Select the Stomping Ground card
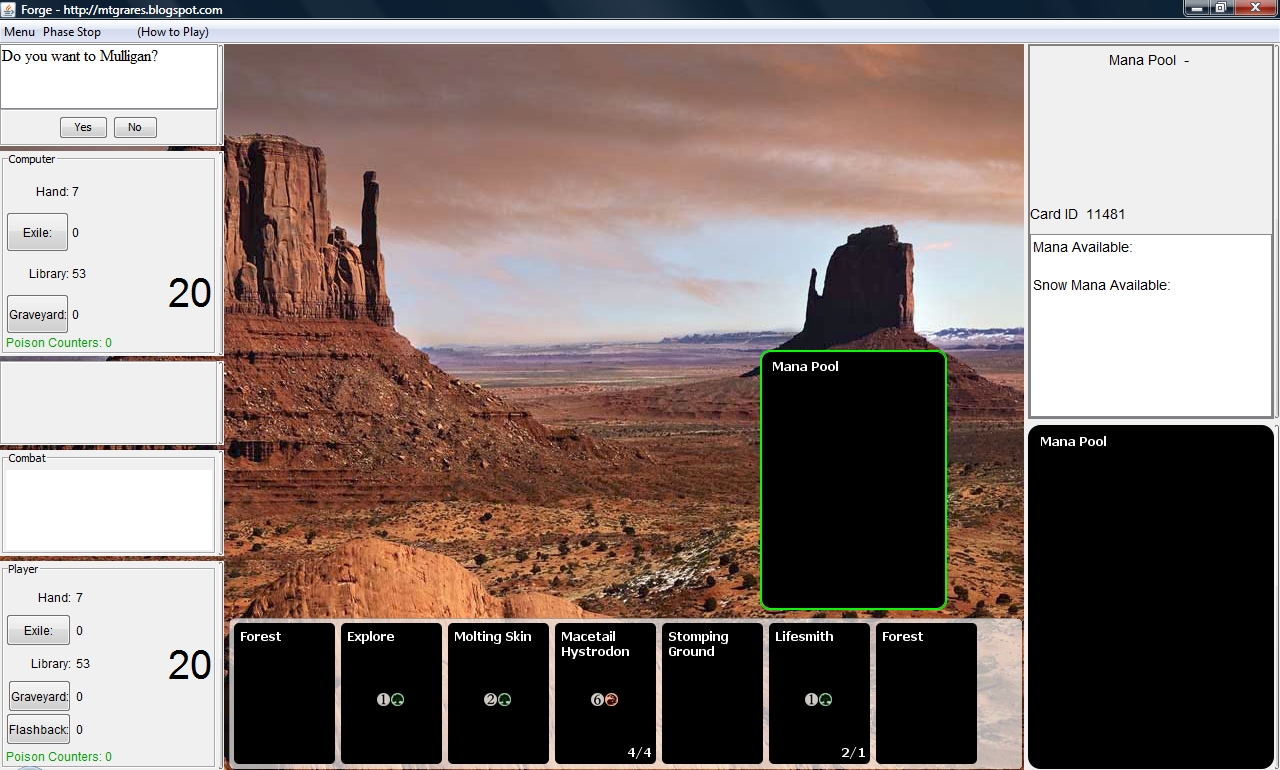 click(x=712, y=693)
